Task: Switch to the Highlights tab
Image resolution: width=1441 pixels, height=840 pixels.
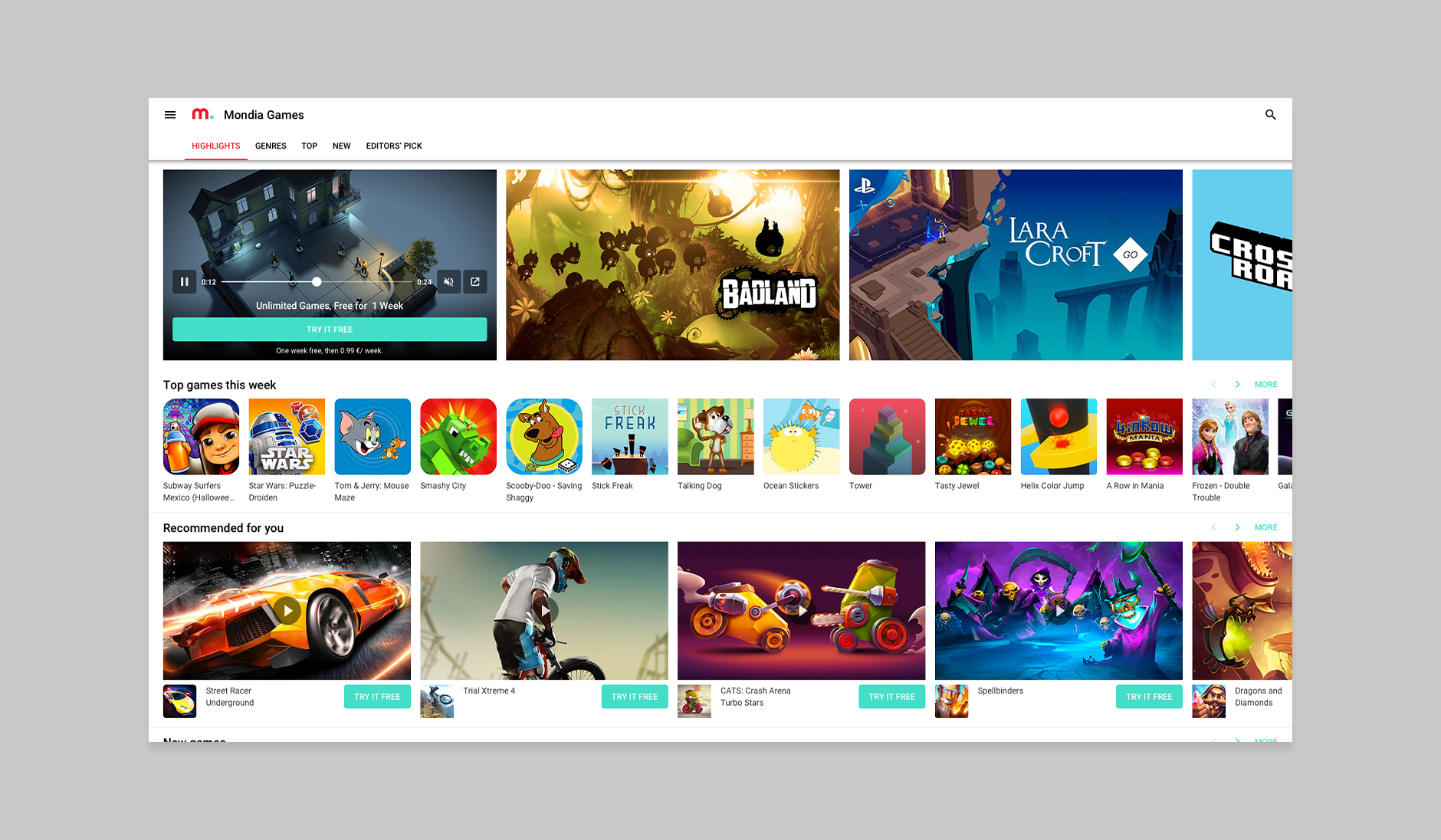Action: pos(216,146)
